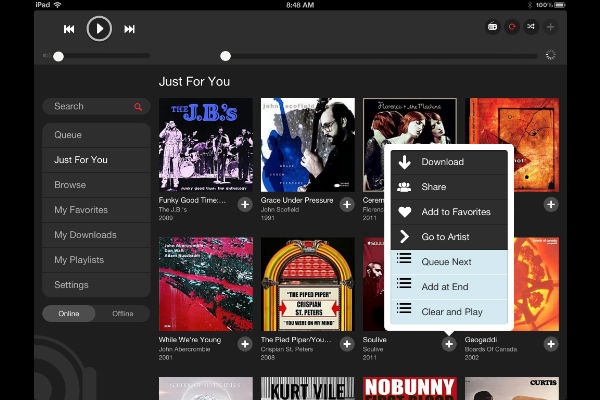Open plus menu for Geogaddi
The width and height of the screenshot is (600, 400).
[x=551, y=344]
